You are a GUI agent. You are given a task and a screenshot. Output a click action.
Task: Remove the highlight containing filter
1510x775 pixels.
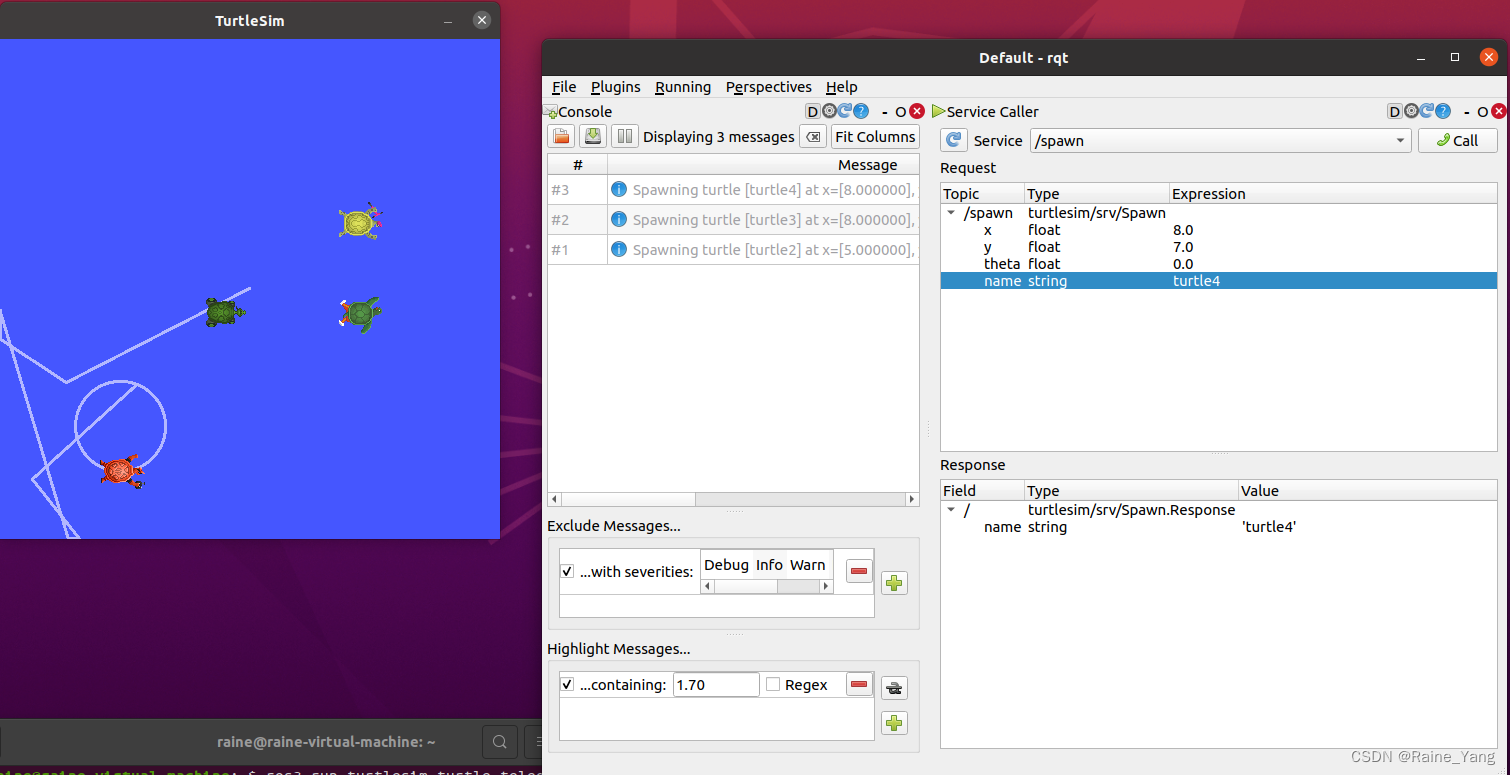pos(858,685)
